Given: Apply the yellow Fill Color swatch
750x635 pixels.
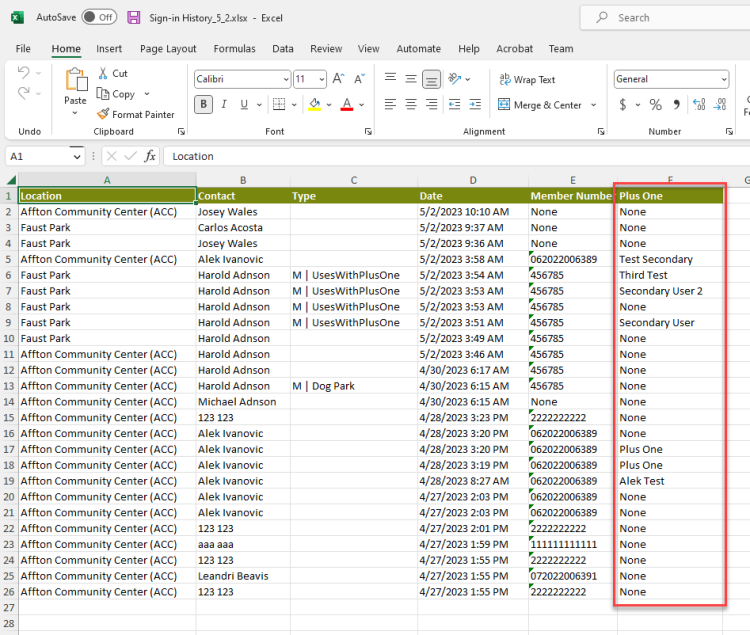Looking at the screenshot, I should (313, 104).
